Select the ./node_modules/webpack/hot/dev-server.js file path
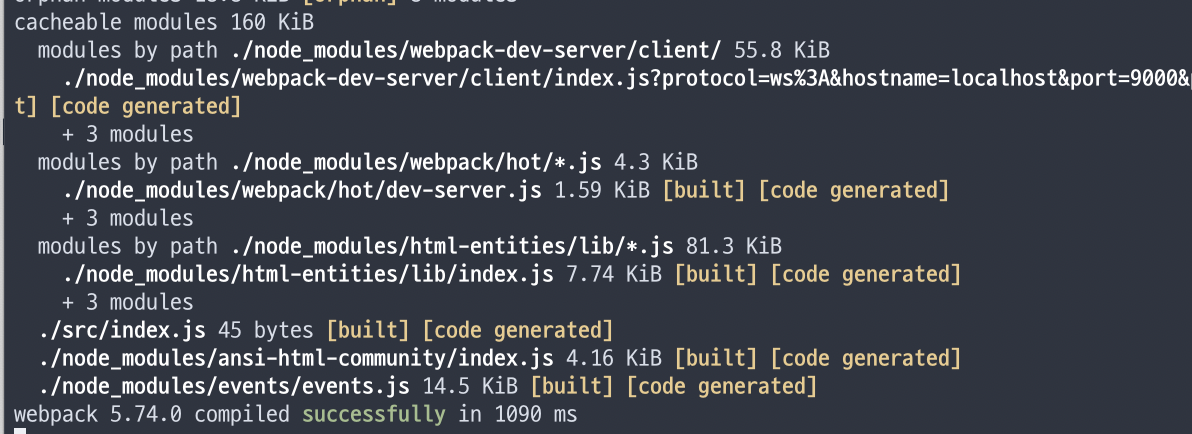This screenshot has width=1192, height=434. tap(302, 191)
